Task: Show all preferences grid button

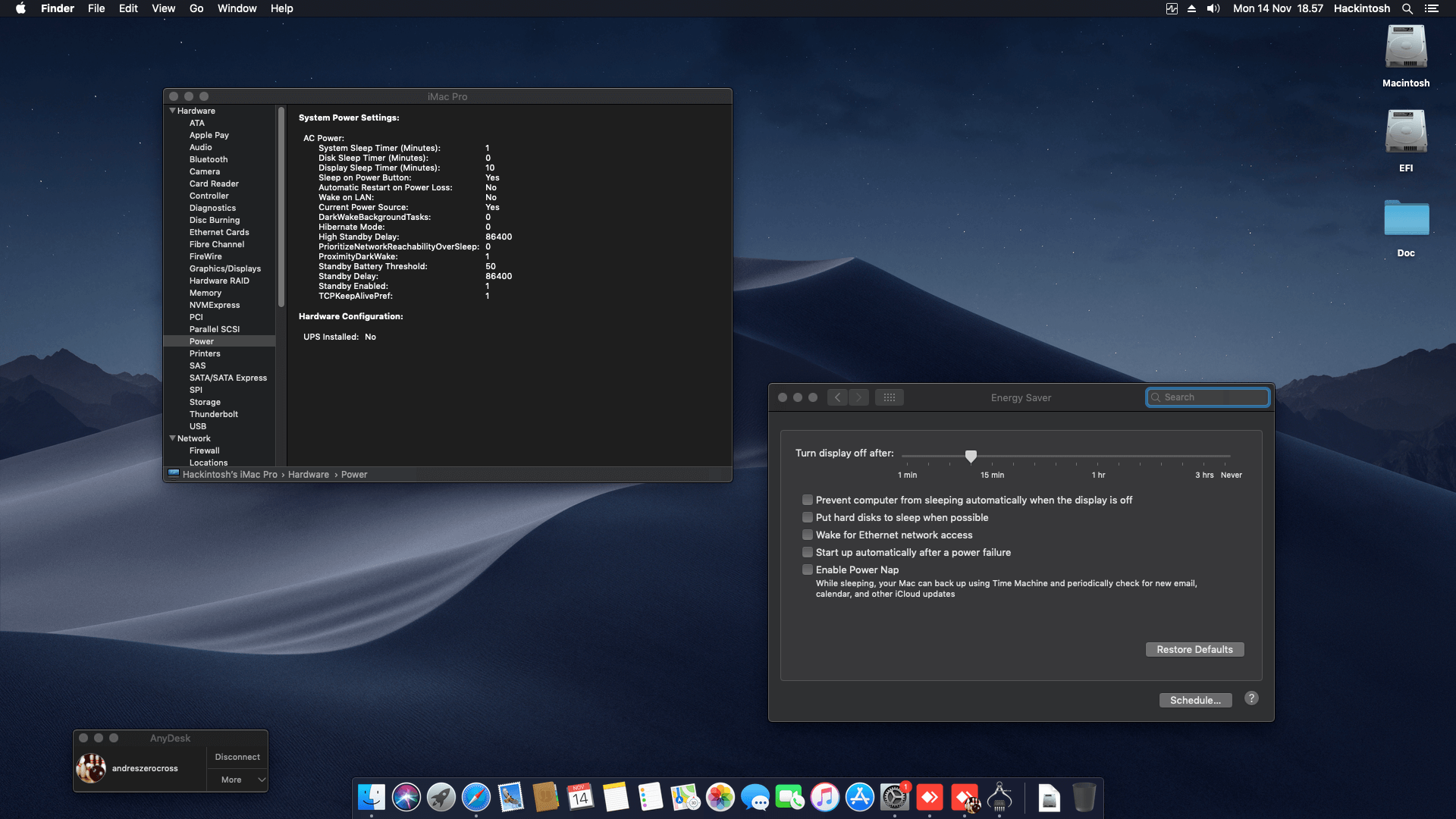Action: (890, 397)
